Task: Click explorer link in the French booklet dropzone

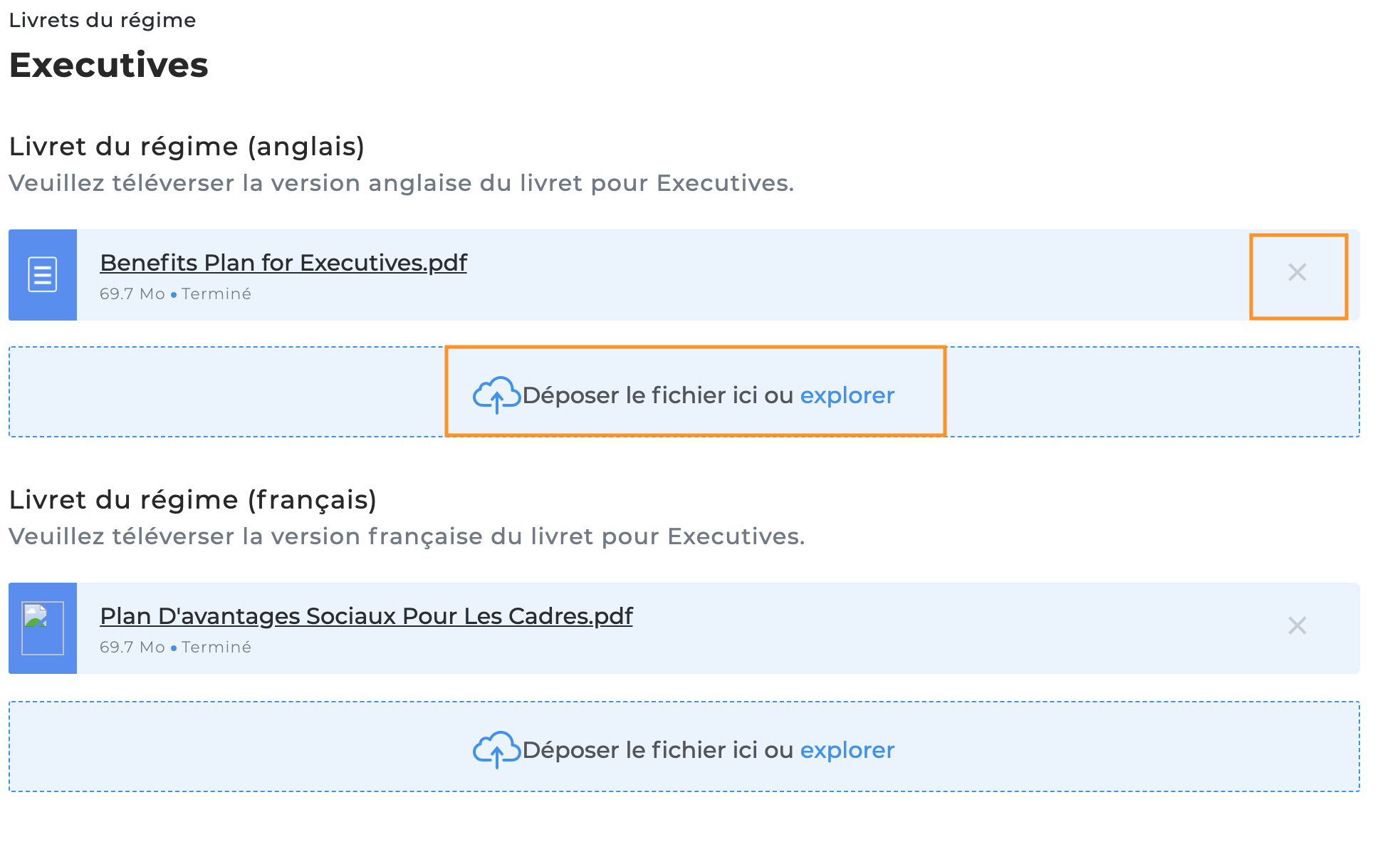Action: coord(847,750)
